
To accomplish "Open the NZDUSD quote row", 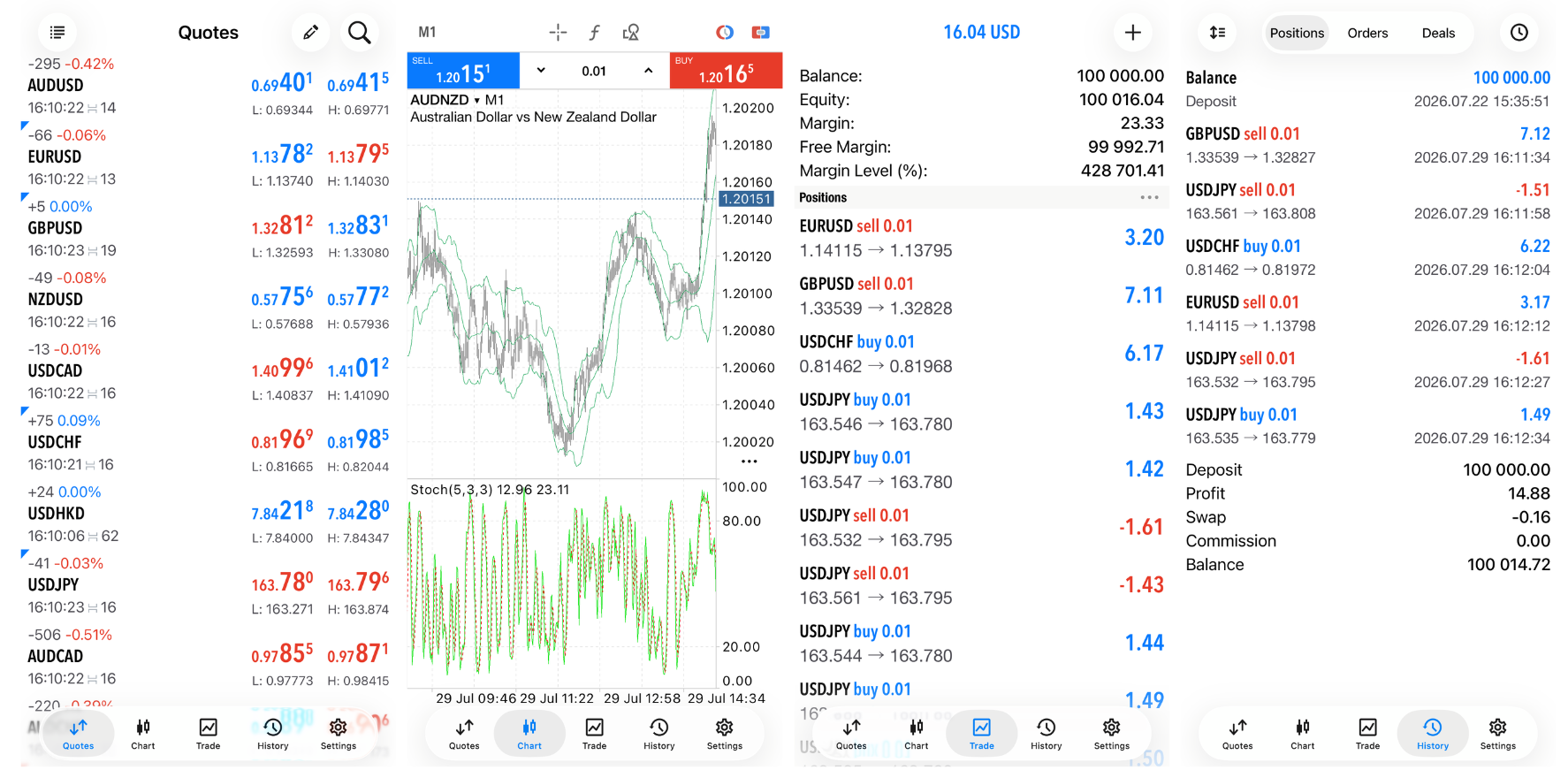I will [x=209, y=300].
